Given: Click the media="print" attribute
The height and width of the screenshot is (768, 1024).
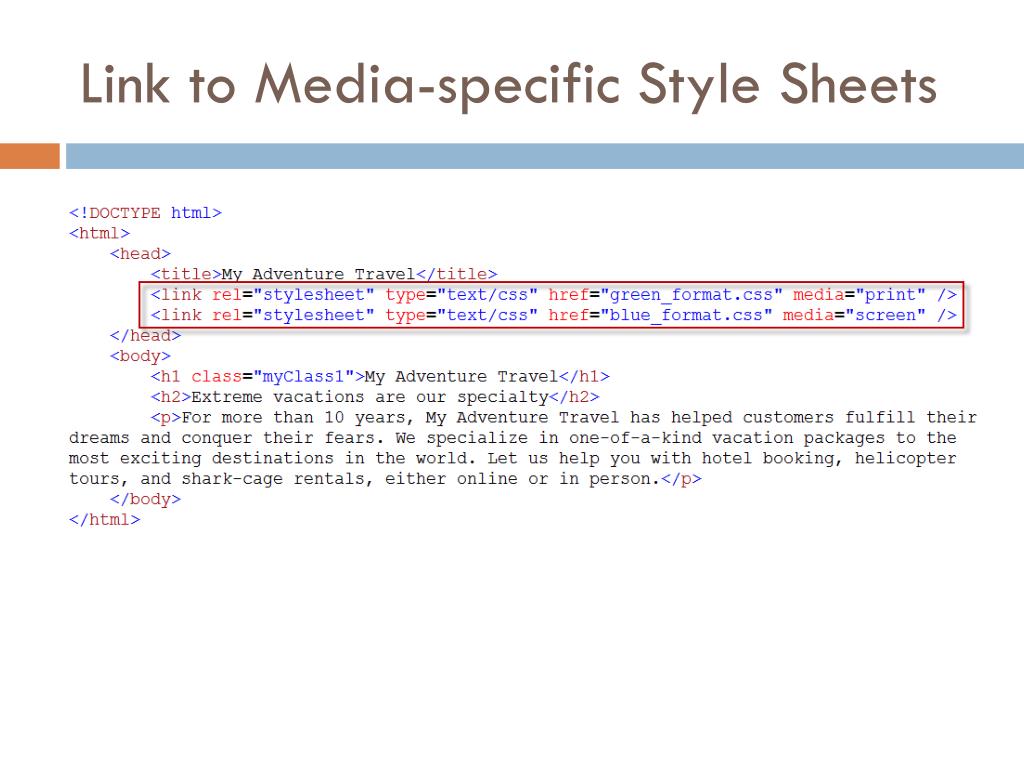Looking at the screenshot, I should click(859, 295).
